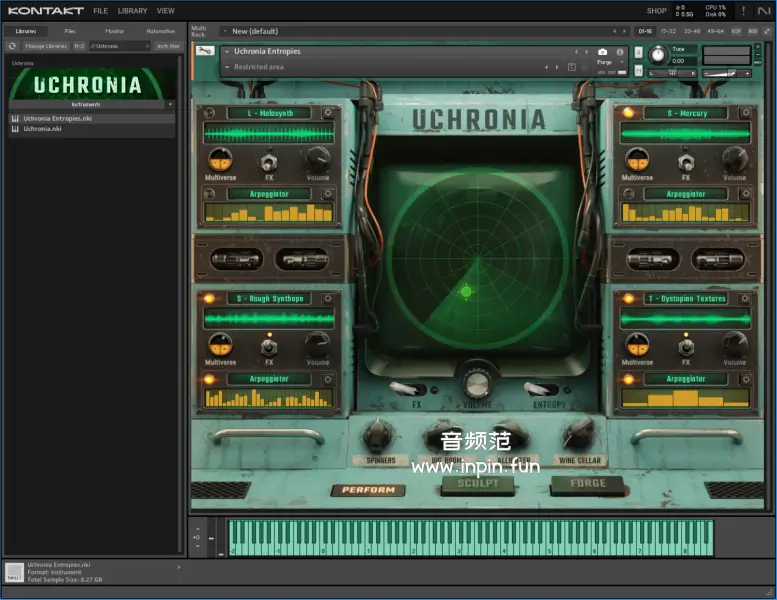
Task: Switch to the Automation tab
Action: coord(160,31)
